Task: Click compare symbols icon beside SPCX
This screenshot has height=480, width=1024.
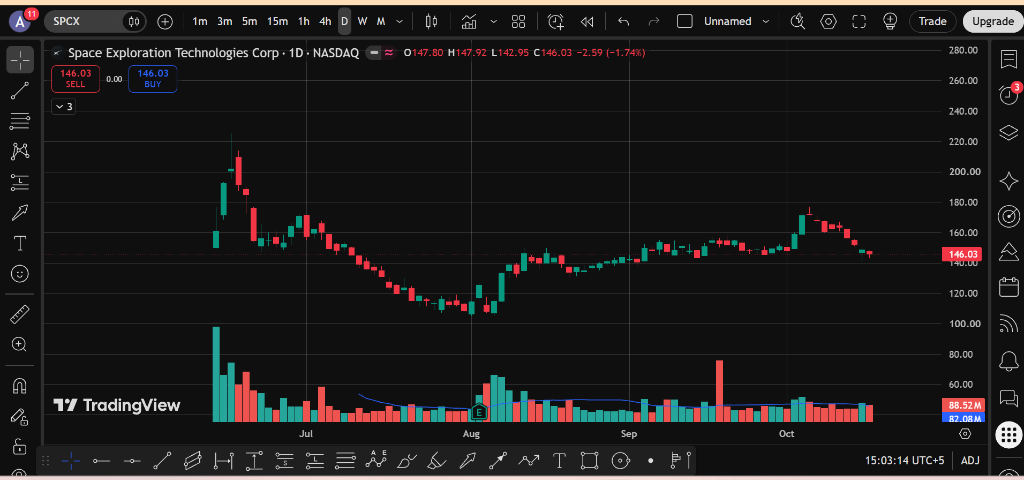Action: coord(134,22)
